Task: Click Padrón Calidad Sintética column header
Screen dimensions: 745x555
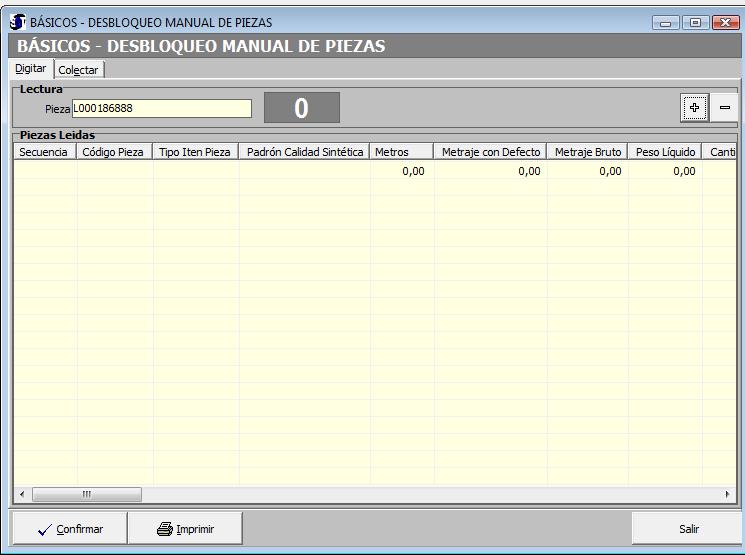Action: pos(304,152)
